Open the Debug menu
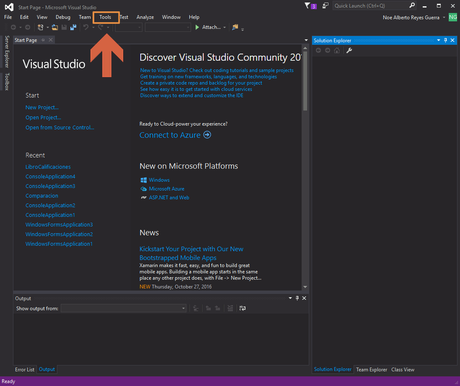Screen dimensions: 460x386 [x=63, y=17]
